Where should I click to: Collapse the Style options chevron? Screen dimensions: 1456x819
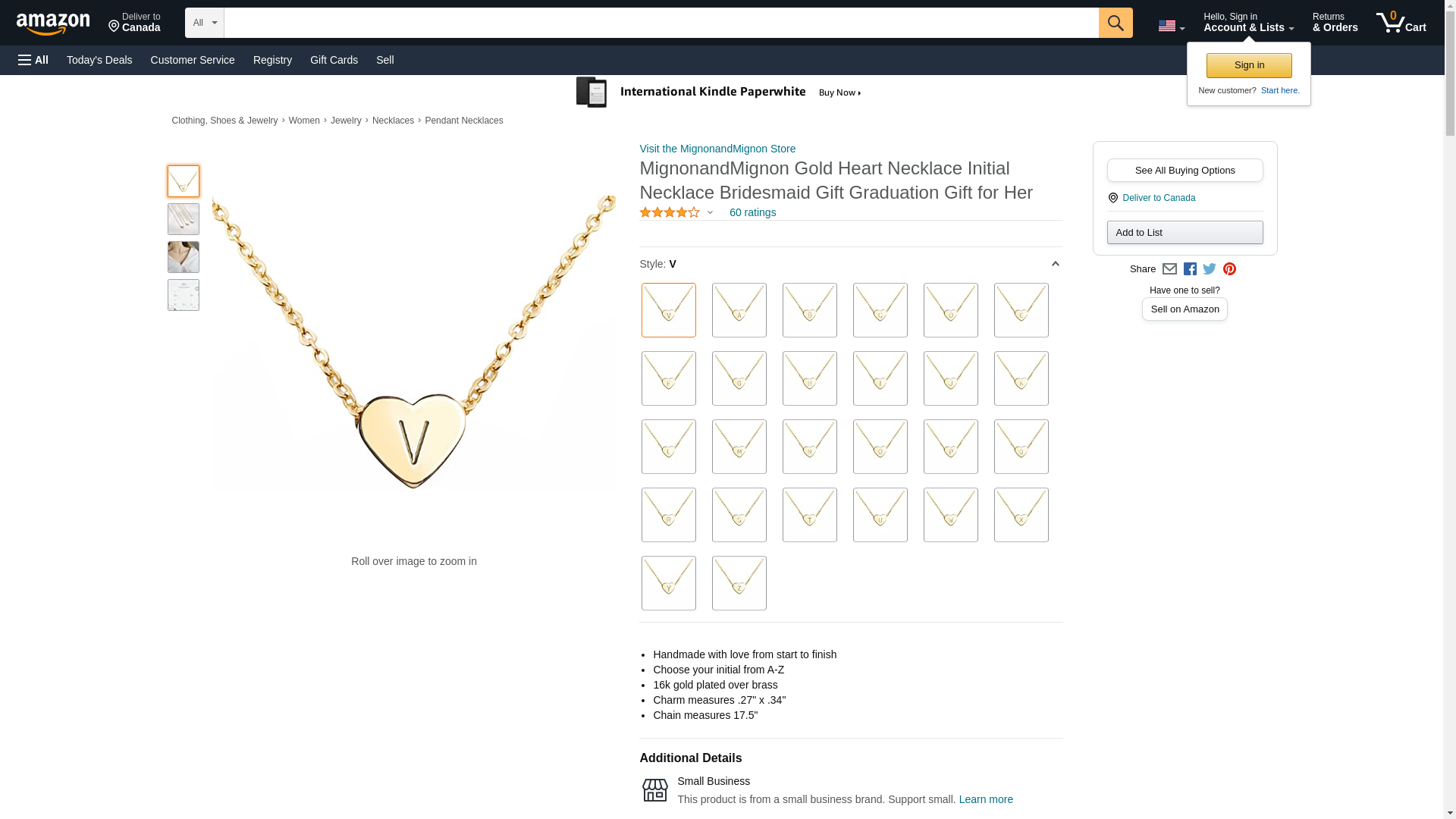point(1055,264)
